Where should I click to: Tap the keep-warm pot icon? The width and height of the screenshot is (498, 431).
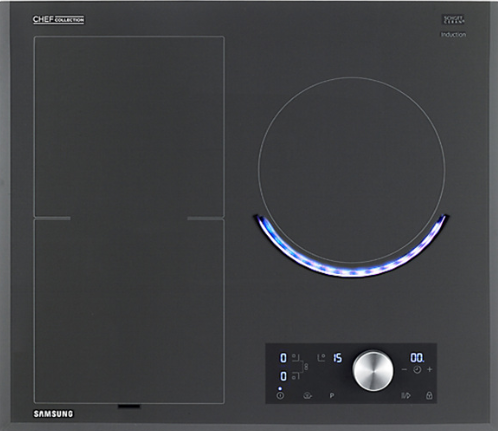coord(307,396)
